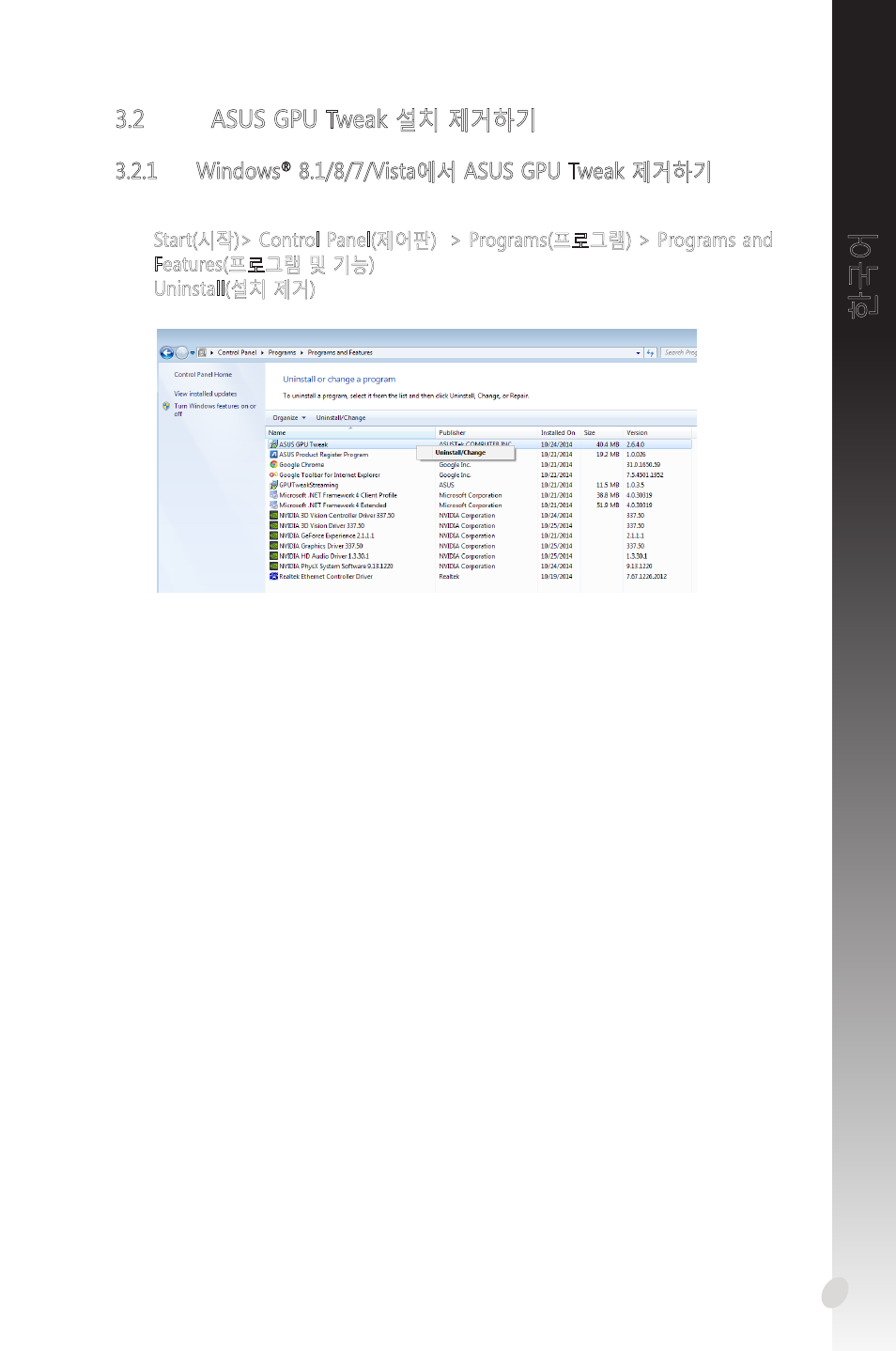
Task: Open the Organize dropdown menu
Action: 289,418
